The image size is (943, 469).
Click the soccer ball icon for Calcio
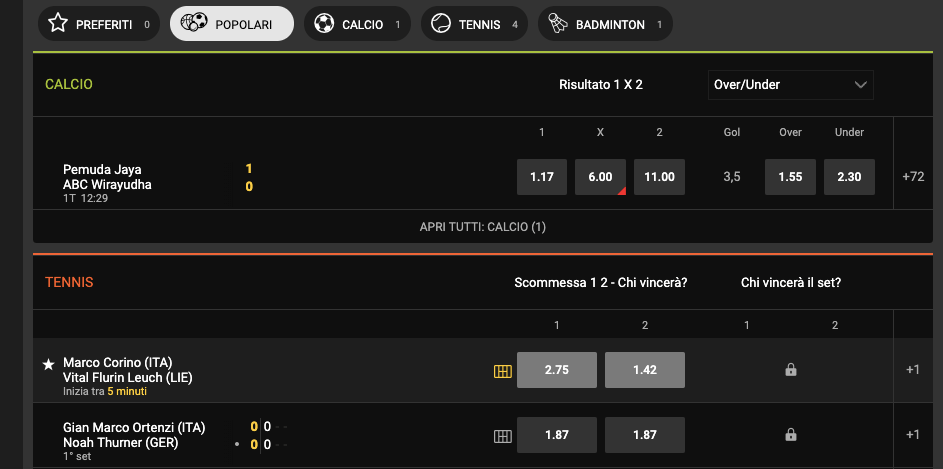click(x=324, y=24)
